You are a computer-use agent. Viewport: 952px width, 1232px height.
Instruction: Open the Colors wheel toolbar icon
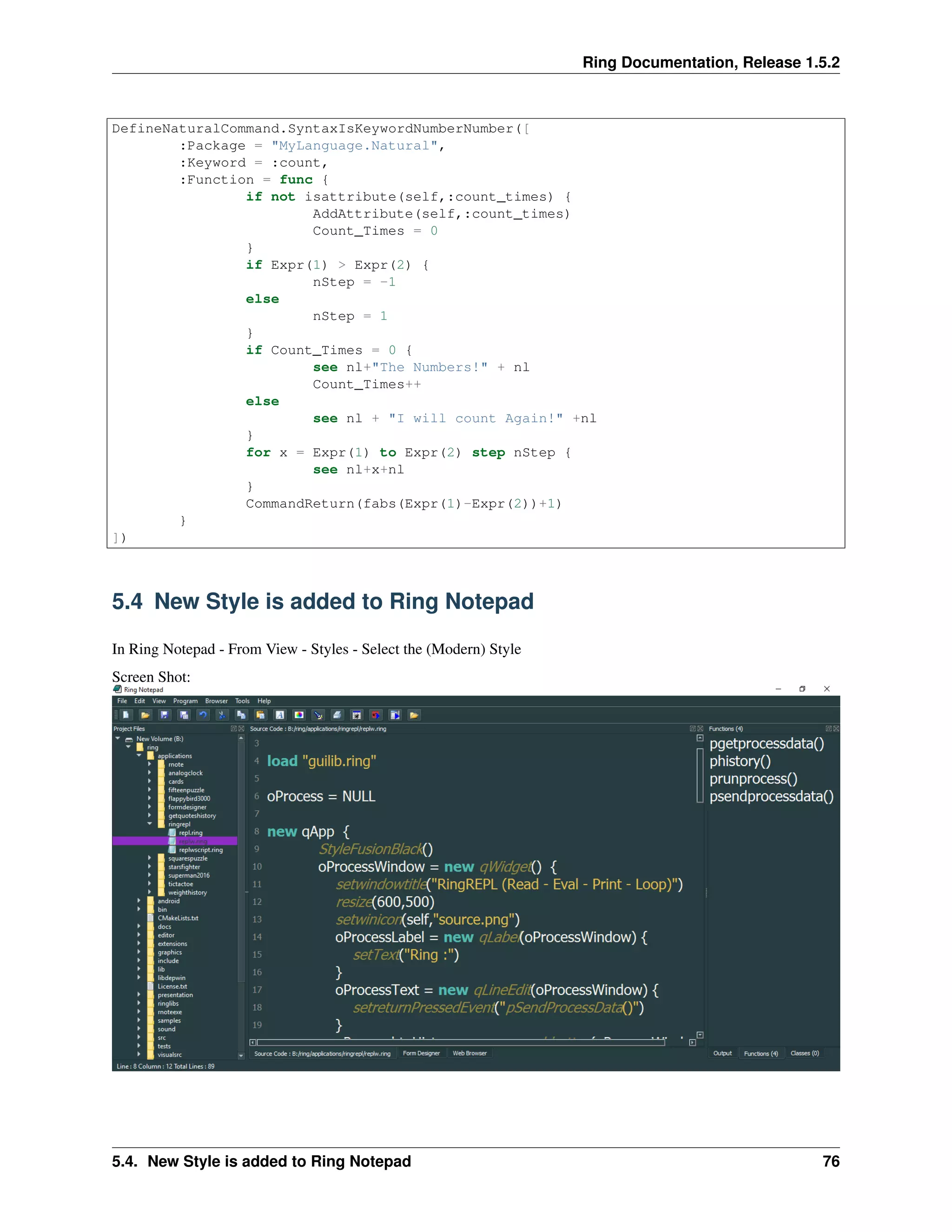coord(299,715)
